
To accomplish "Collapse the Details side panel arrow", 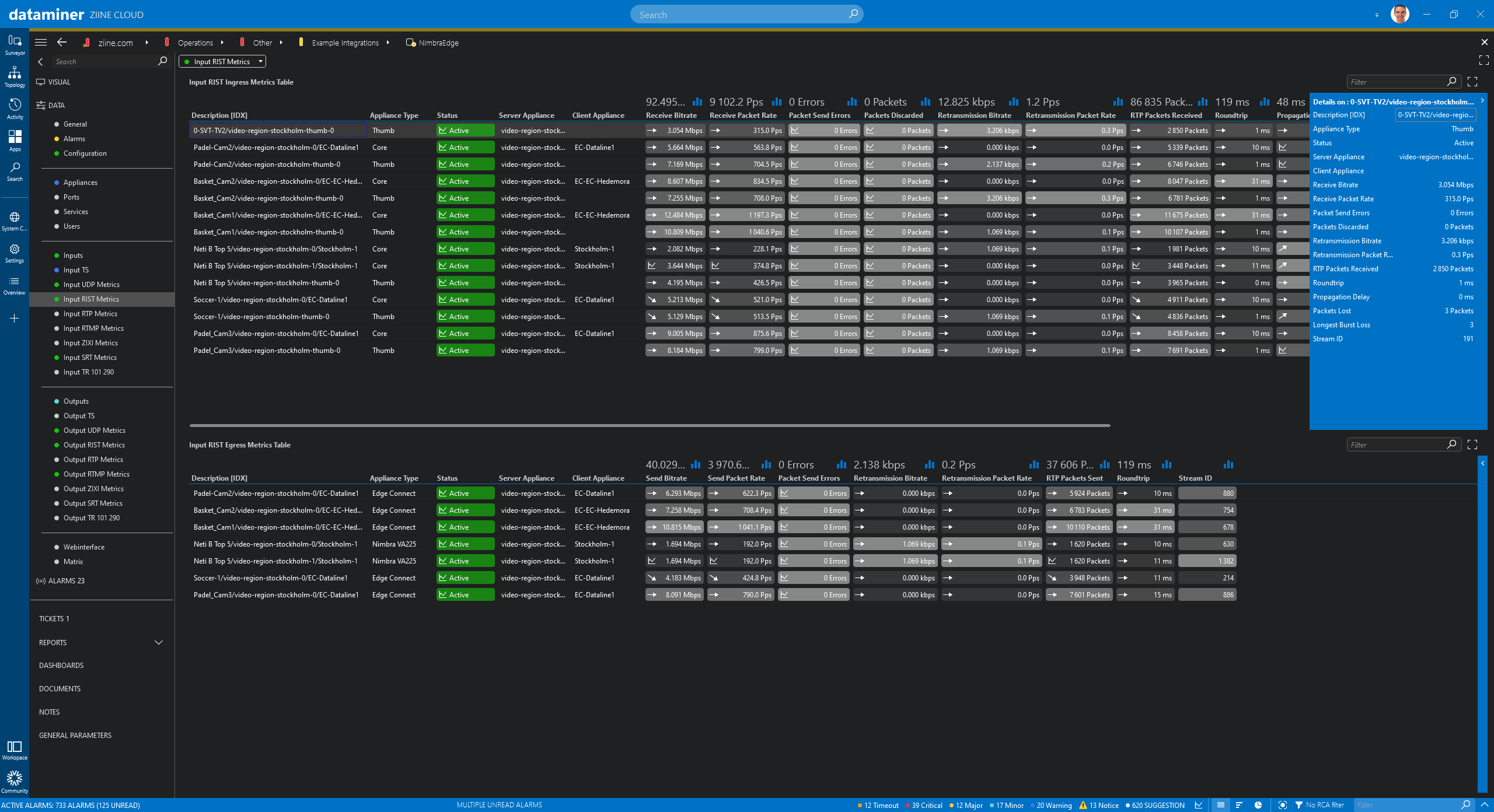I will tap(1482, 101).
